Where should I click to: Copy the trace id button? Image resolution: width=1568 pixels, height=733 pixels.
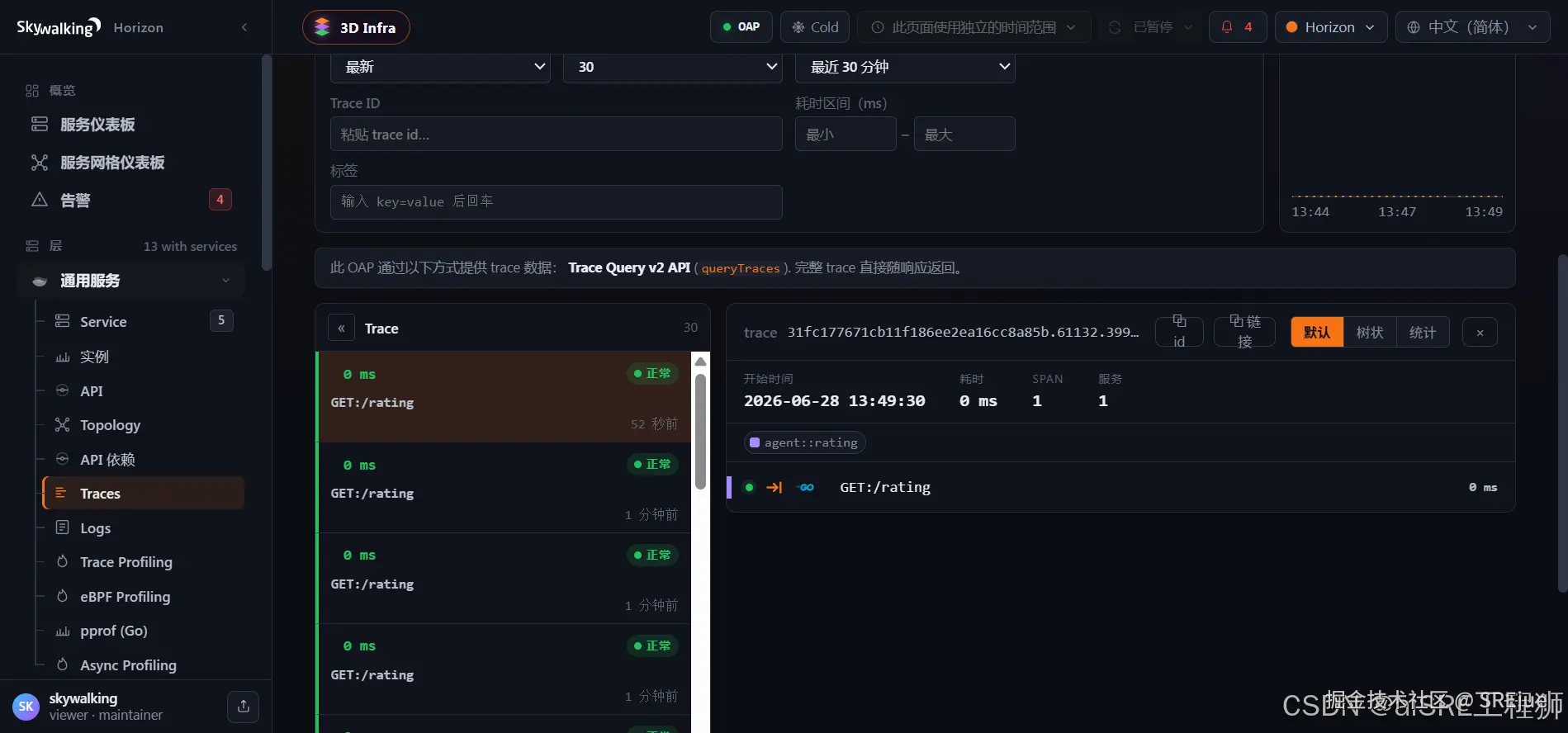coord(1179,332)
